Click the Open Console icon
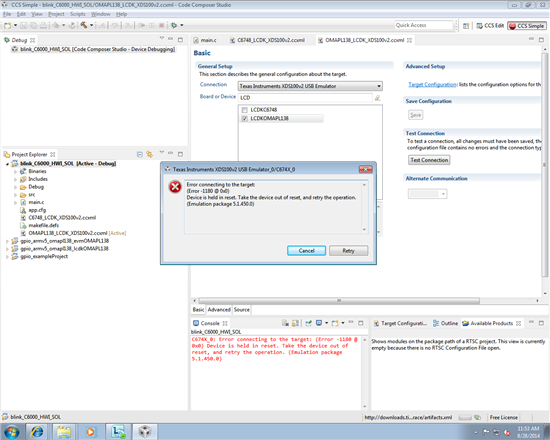This screenshot has height=440, width=550. (x=335, y=323)
